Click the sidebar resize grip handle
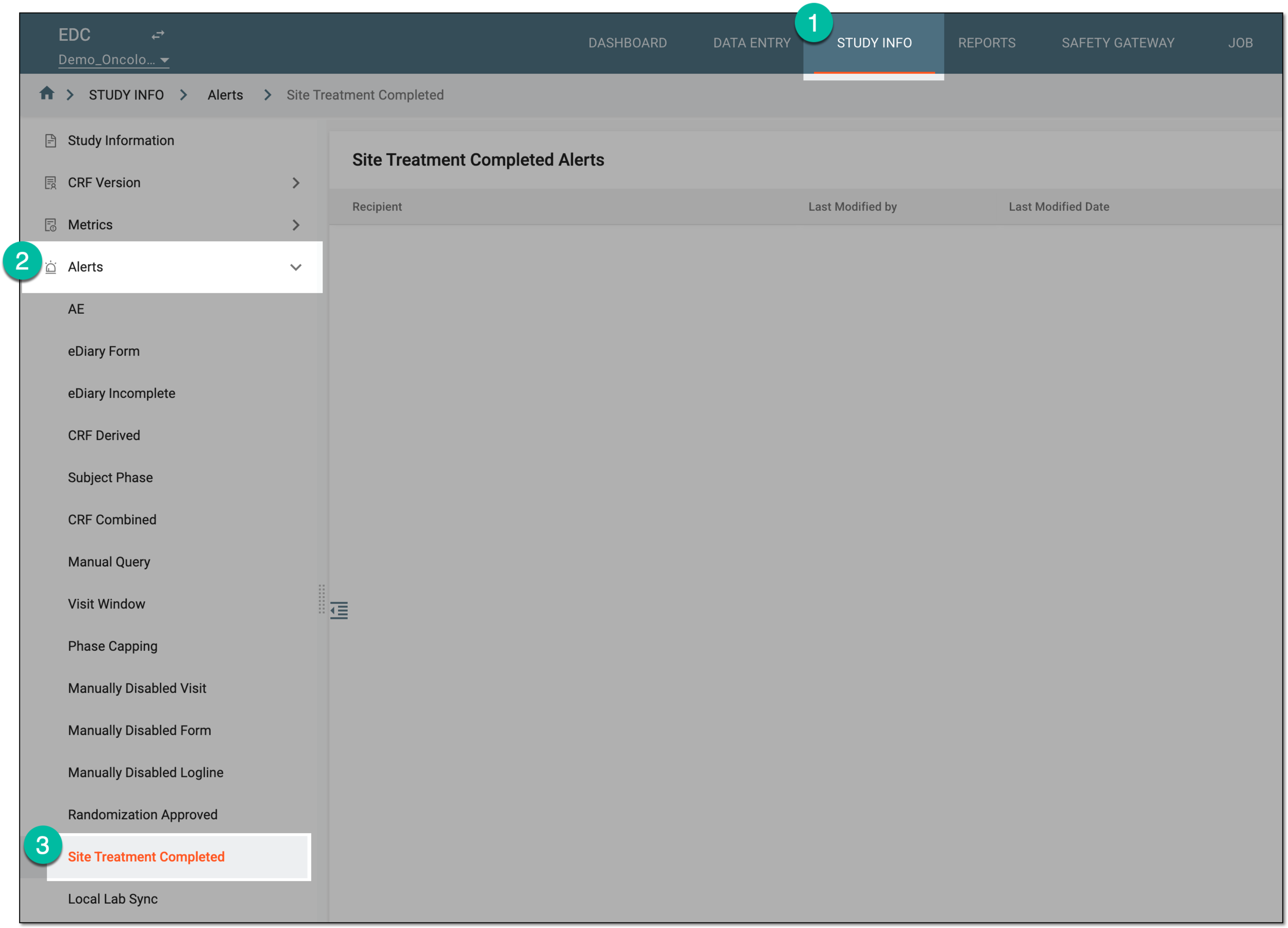Screen dimensions: 1288x928 (x=321, y=599)
